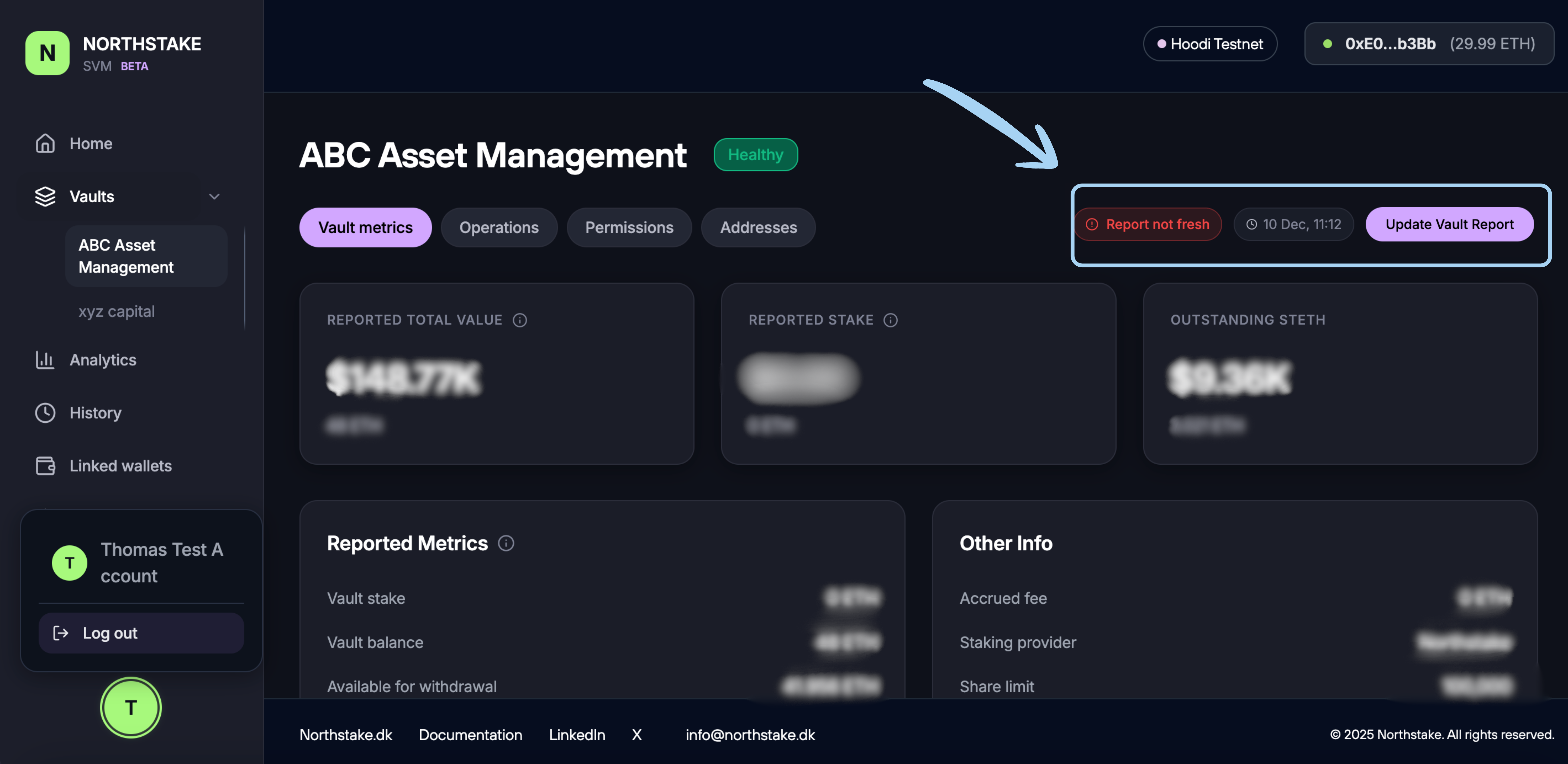The height and width of the screenshot is (764, 1568).
Task: Click the Linked wallets wallet icon
Action: click(x=45, y=466)
